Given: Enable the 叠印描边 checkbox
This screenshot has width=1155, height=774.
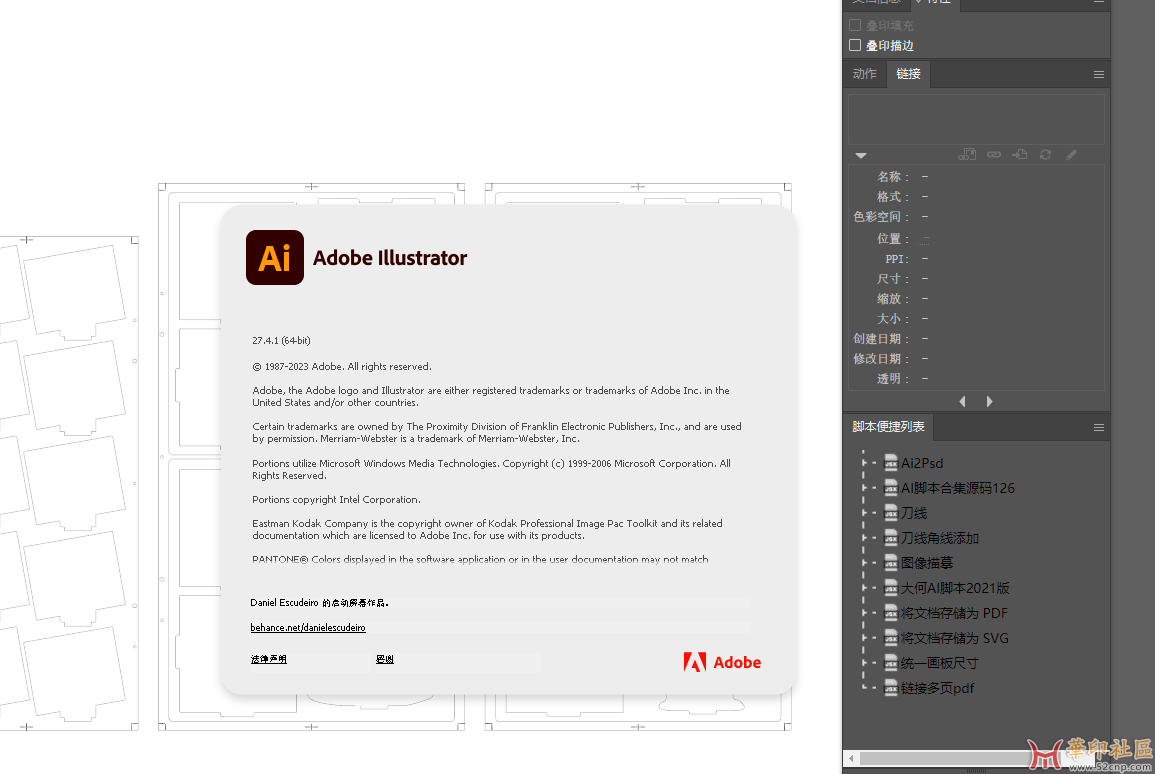Looking at the screenshot, I should [x=855, y=45].
